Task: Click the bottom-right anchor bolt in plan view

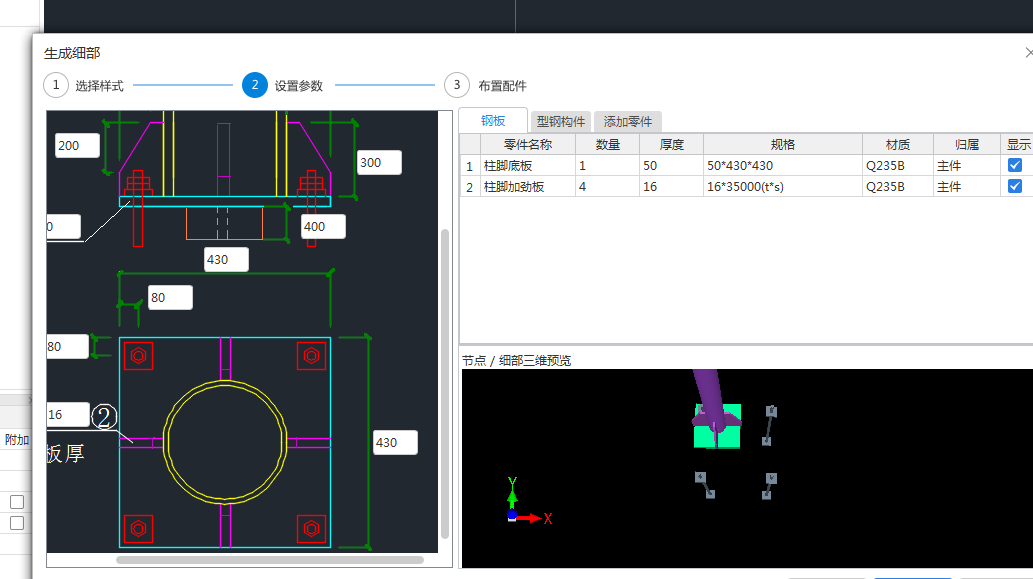Action: pos(312,528)
